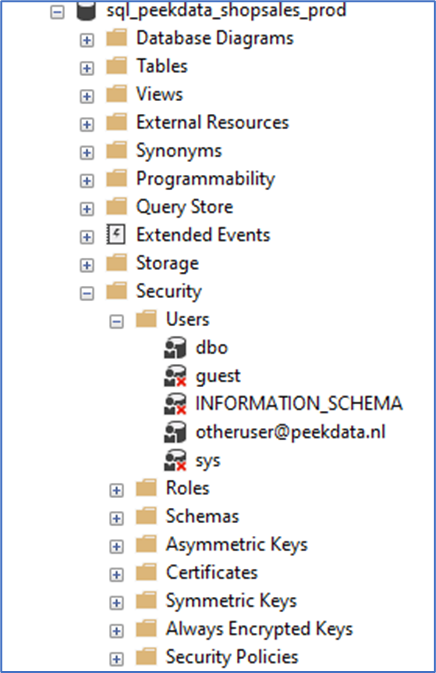Select the Always Encrypted Keys item
436x673 pixels.
tap(259, 629)
